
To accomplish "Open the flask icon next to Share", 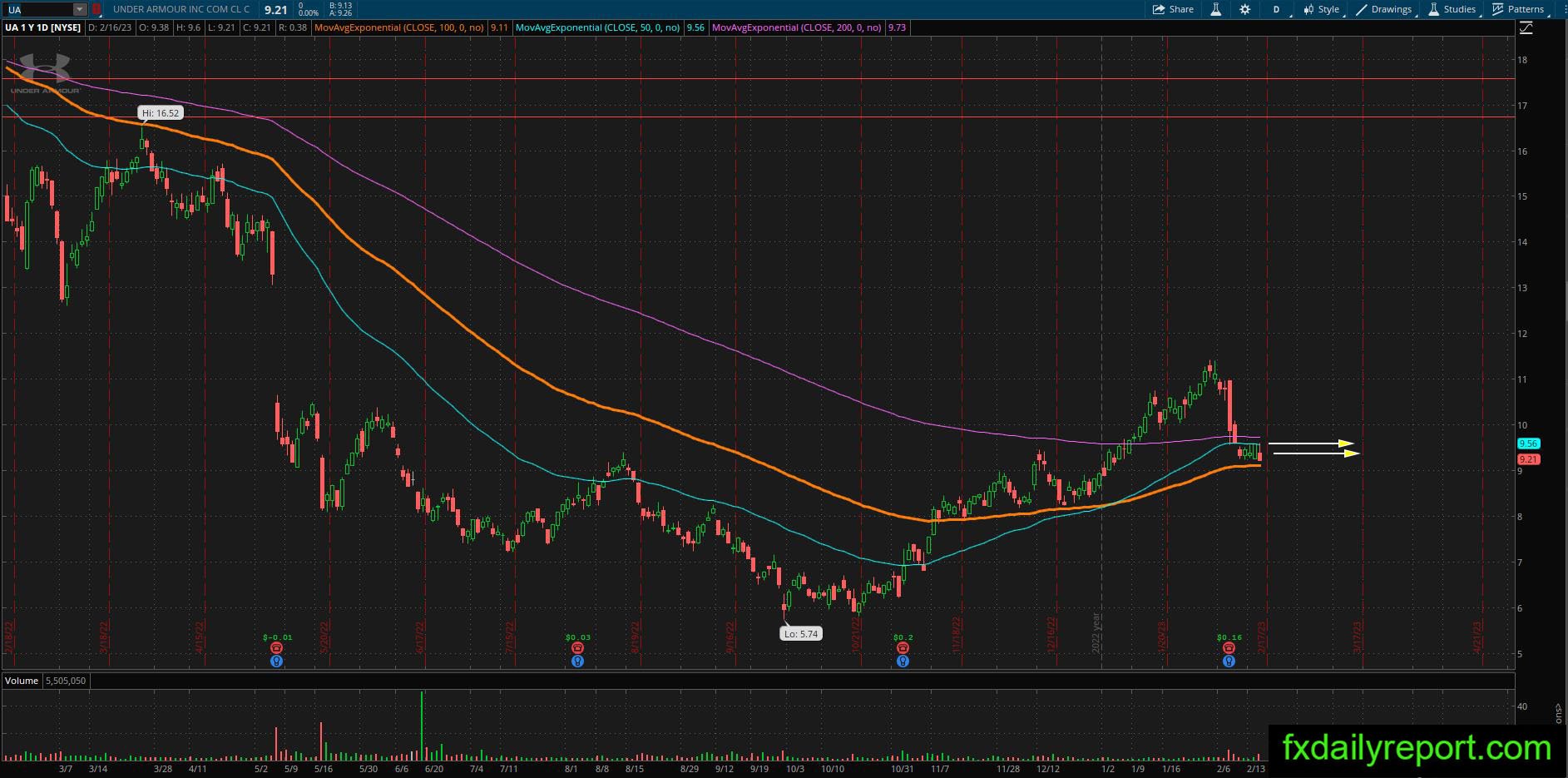I will click(x=1215, y=9).
